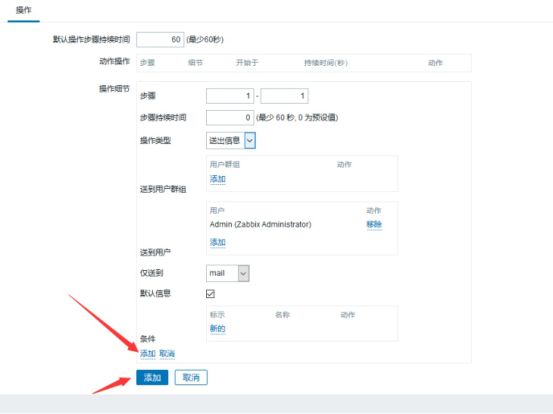Click the 送到用户 label

coord(156,252)
